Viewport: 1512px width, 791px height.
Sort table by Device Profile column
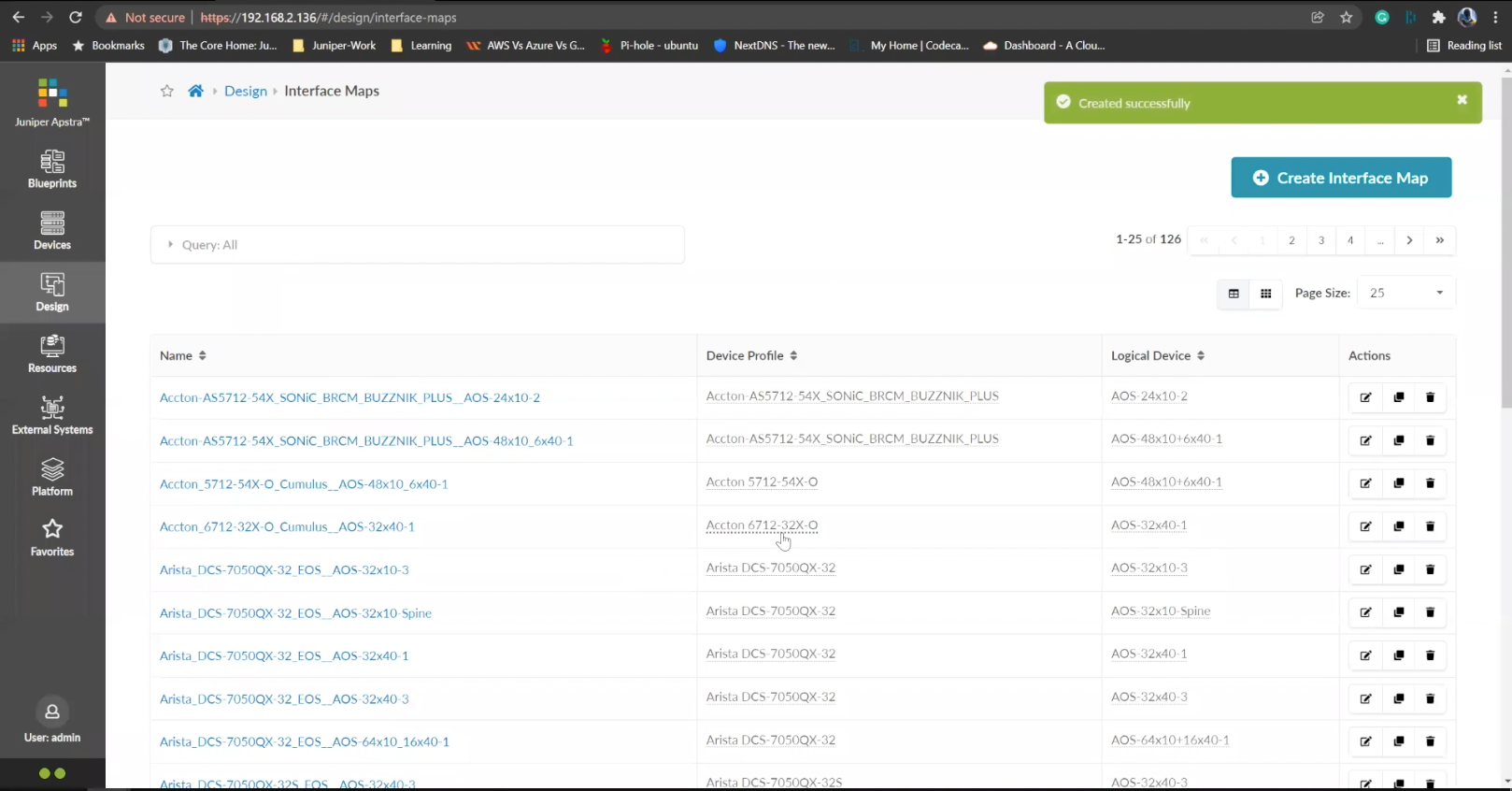(752, 355)
